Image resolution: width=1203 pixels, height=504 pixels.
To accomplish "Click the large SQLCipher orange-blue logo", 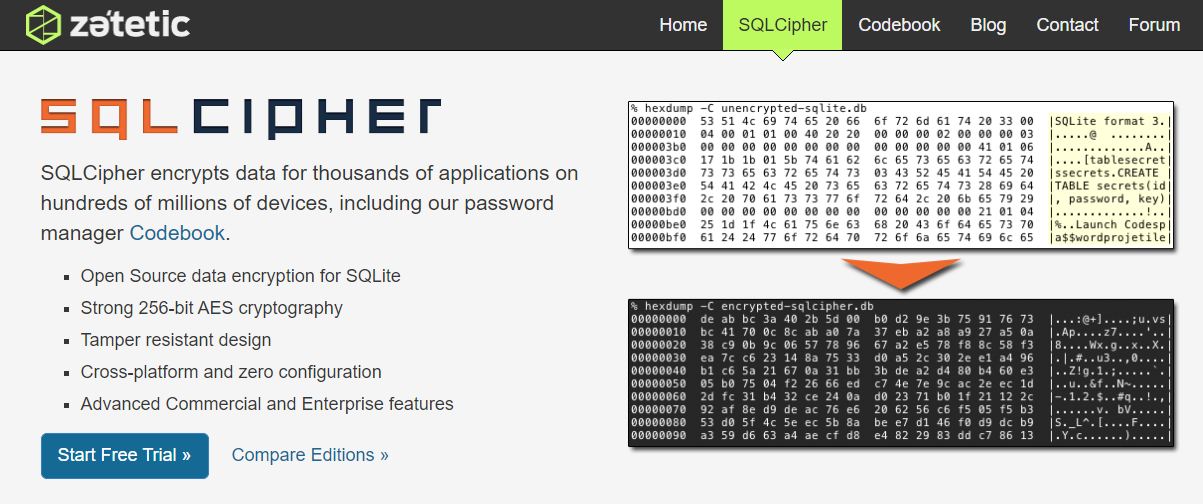I will point(241,116).
